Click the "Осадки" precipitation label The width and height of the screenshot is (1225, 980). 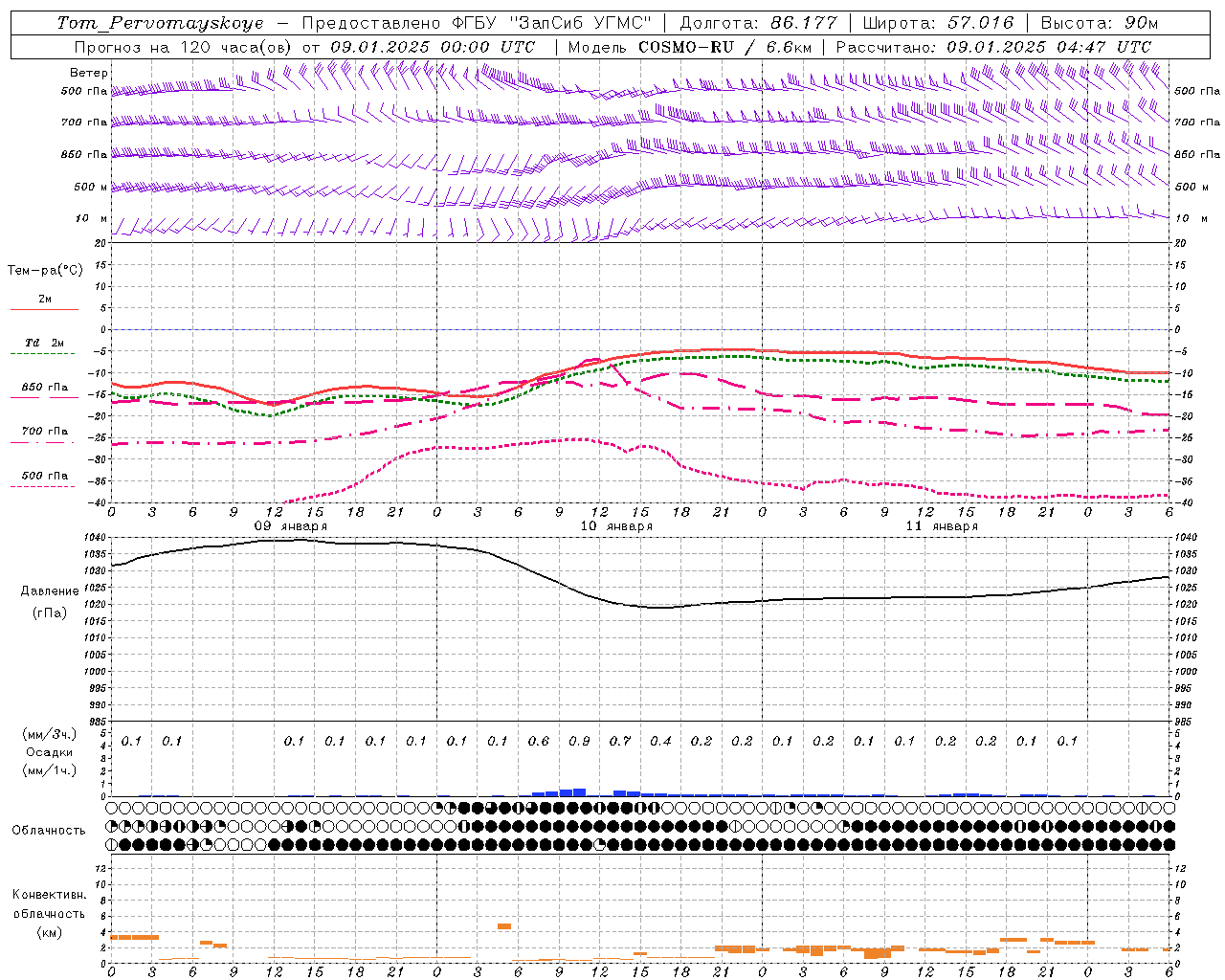[x=50, y=752]
